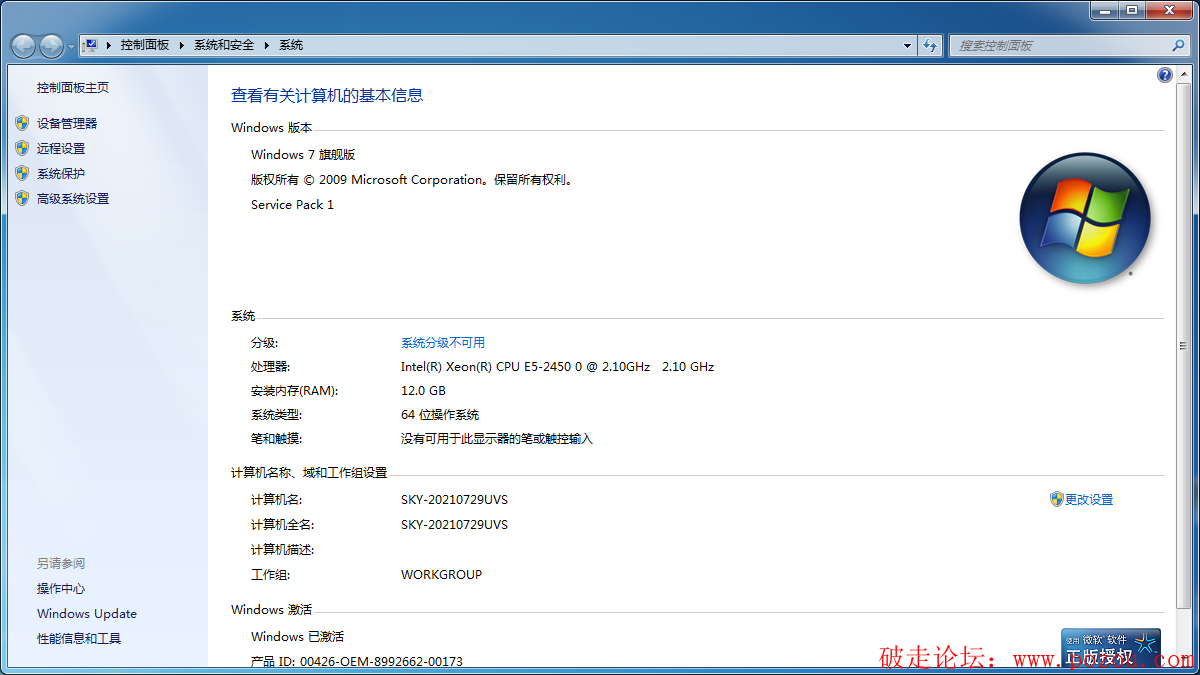Screen dimensions: 1200x675
Task: Open 系统保护 in the sidebar
Action: coord(61,174)
